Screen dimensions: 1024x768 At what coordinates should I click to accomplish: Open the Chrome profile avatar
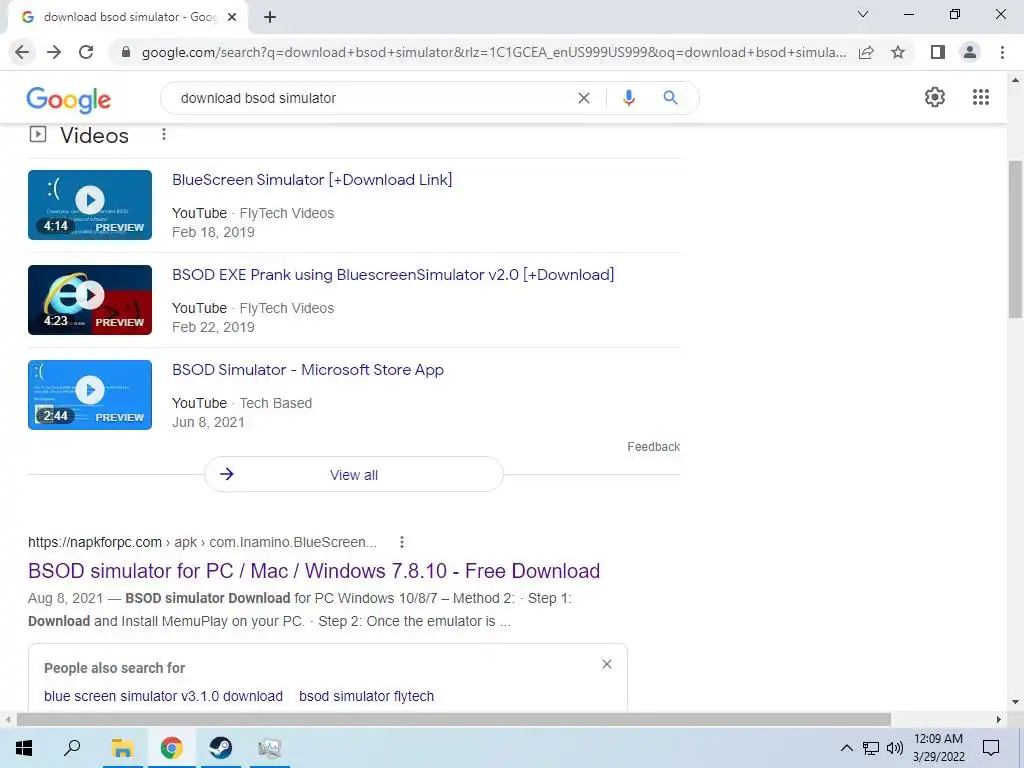pos(970,52)
